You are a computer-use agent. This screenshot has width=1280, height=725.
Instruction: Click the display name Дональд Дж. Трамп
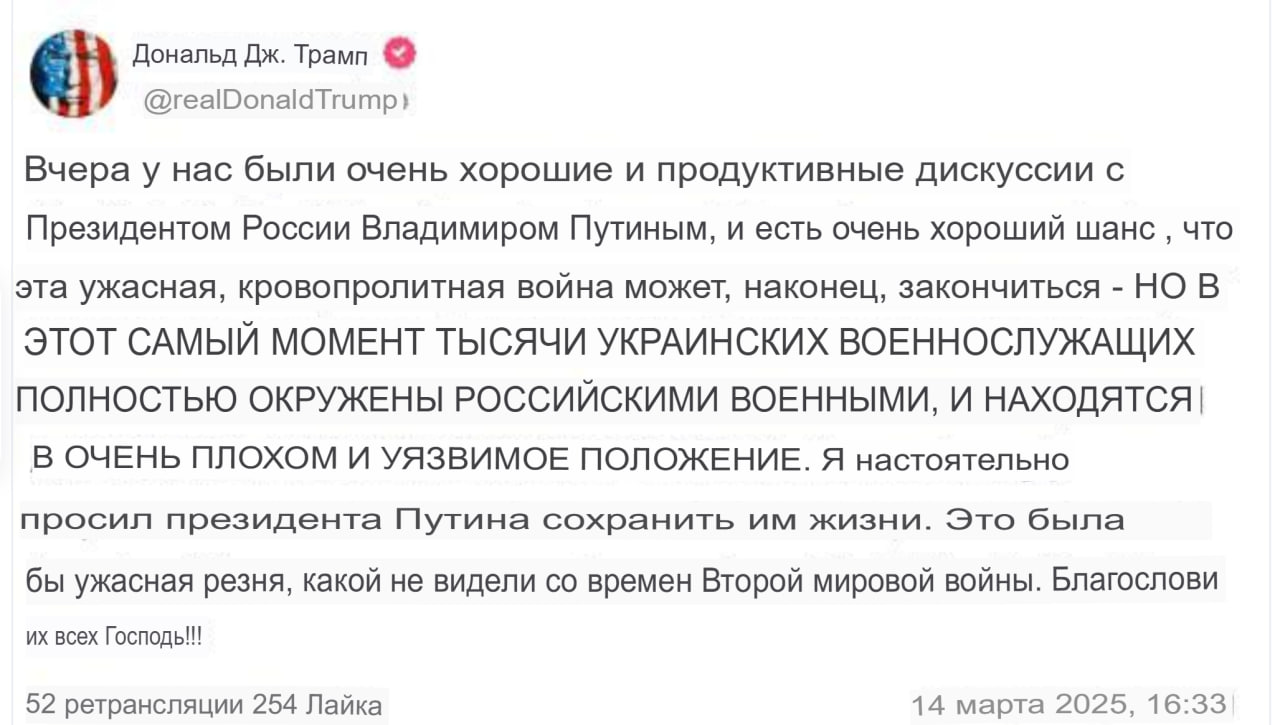(x=251, y=56)
